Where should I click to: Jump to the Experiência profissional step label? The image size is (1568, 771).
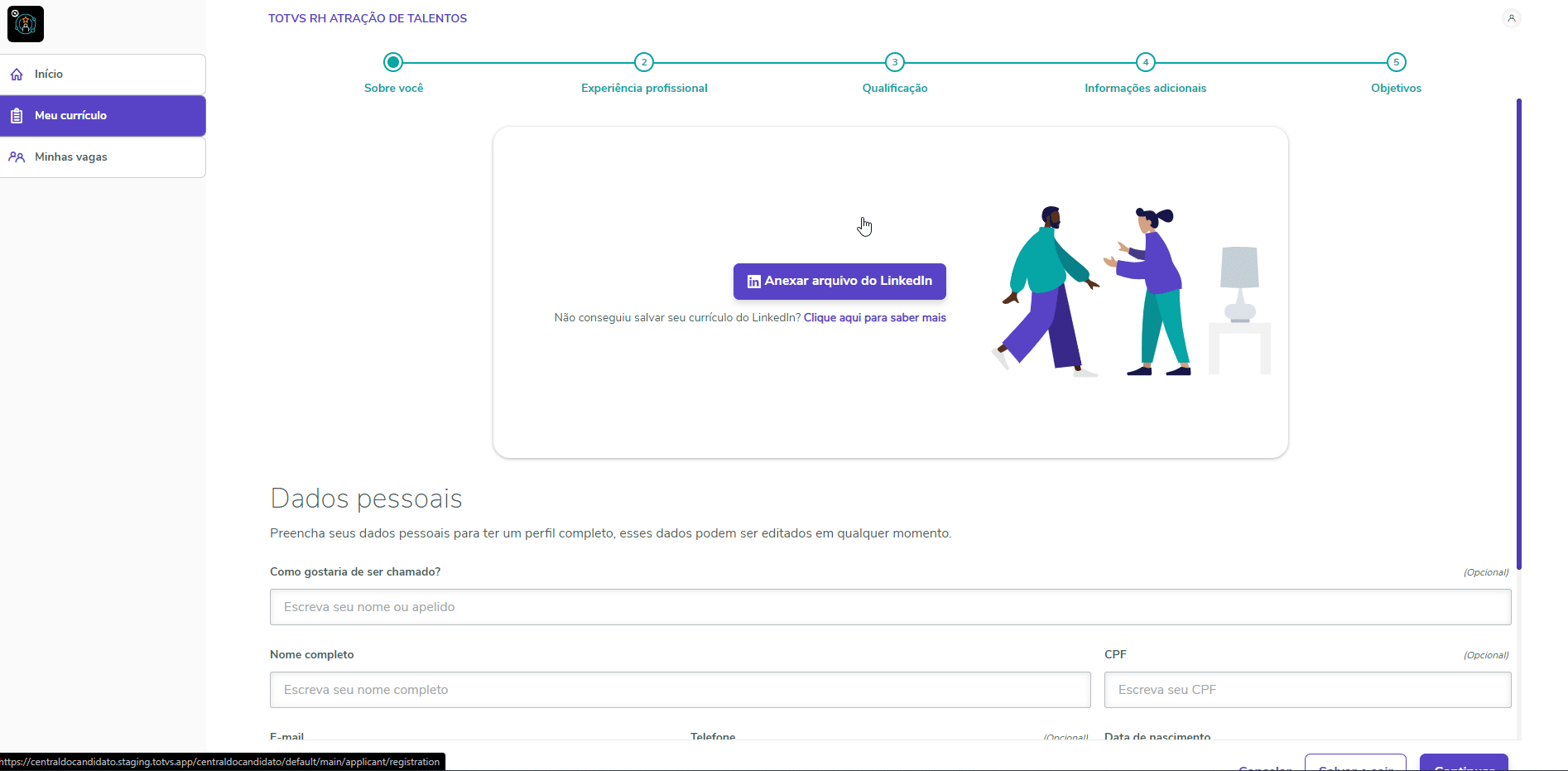click(x=644, y=88)
